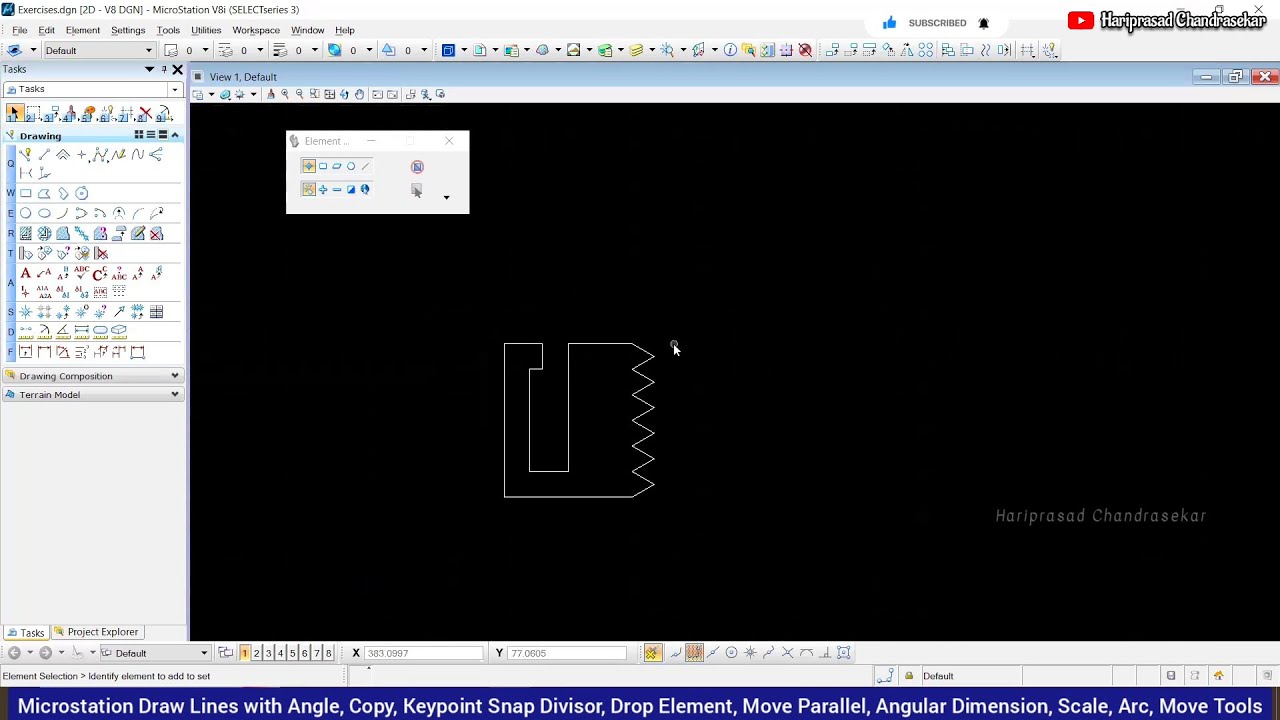Open the Utilities menu
This screenshot has width=1280, height=720.
point(206,30)
